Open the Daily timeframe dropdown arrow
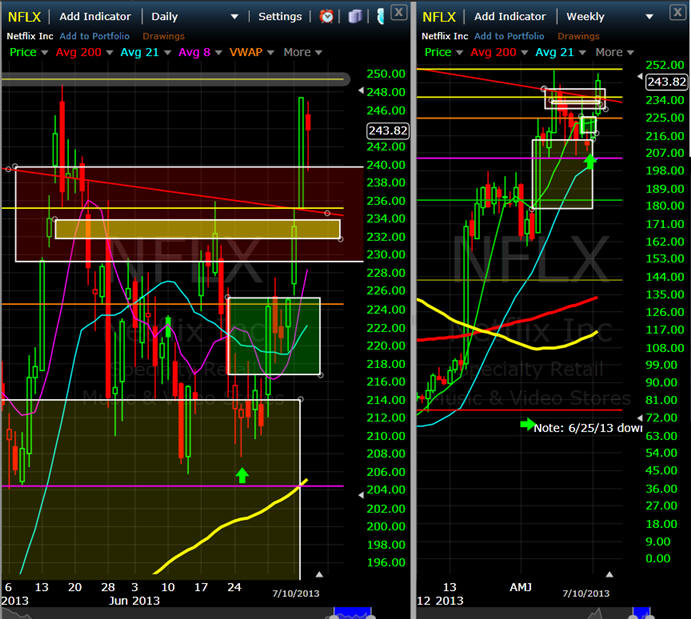The image size is (691, 619). pyautogui.click(x=234, y=17)
